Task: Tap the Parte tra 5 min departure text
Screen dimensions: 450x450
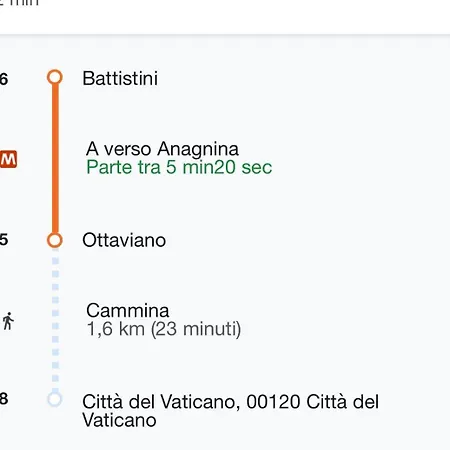Action: [179, 167]
